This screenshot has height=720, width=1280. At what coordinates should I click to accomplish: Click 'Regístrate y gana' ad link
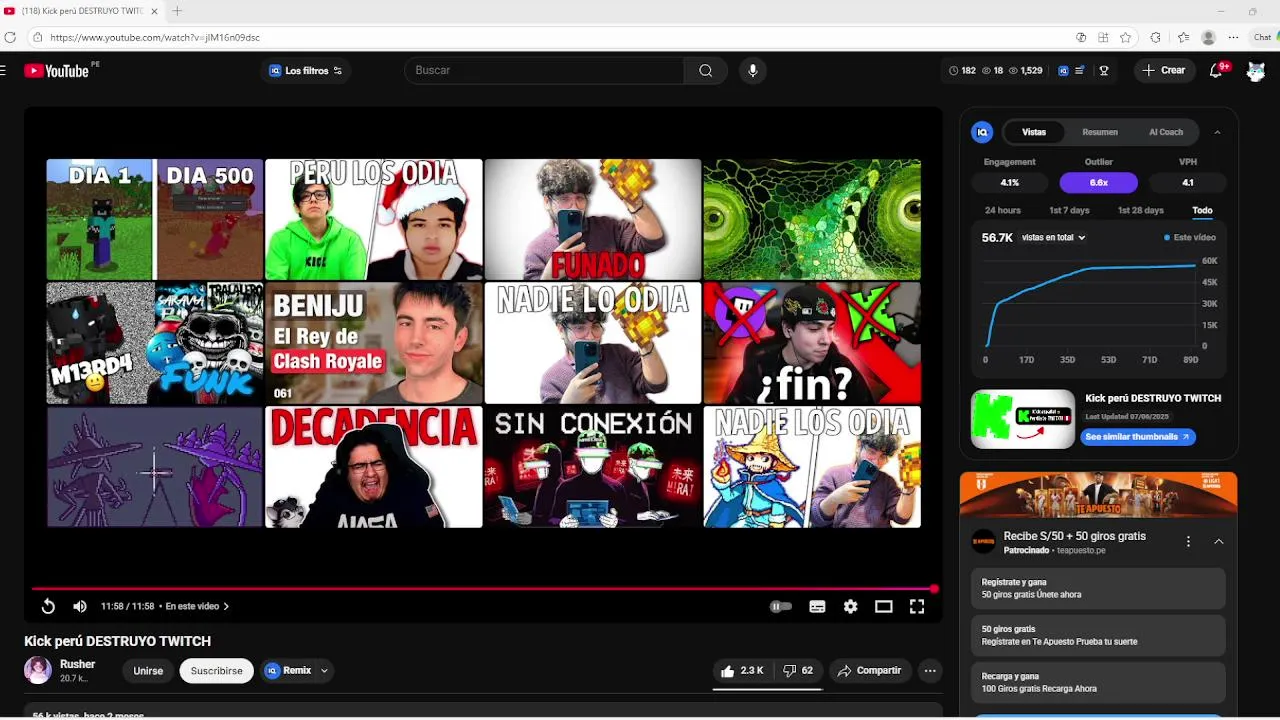tap(1098, 589)
